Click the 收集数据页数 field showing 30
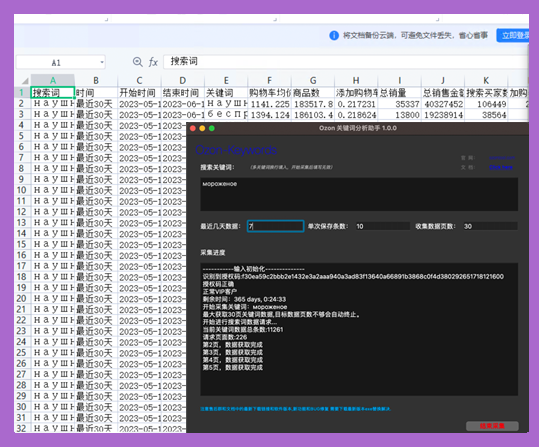The width and height of the screenshot is (539, 447). click(x=490, y=226)
